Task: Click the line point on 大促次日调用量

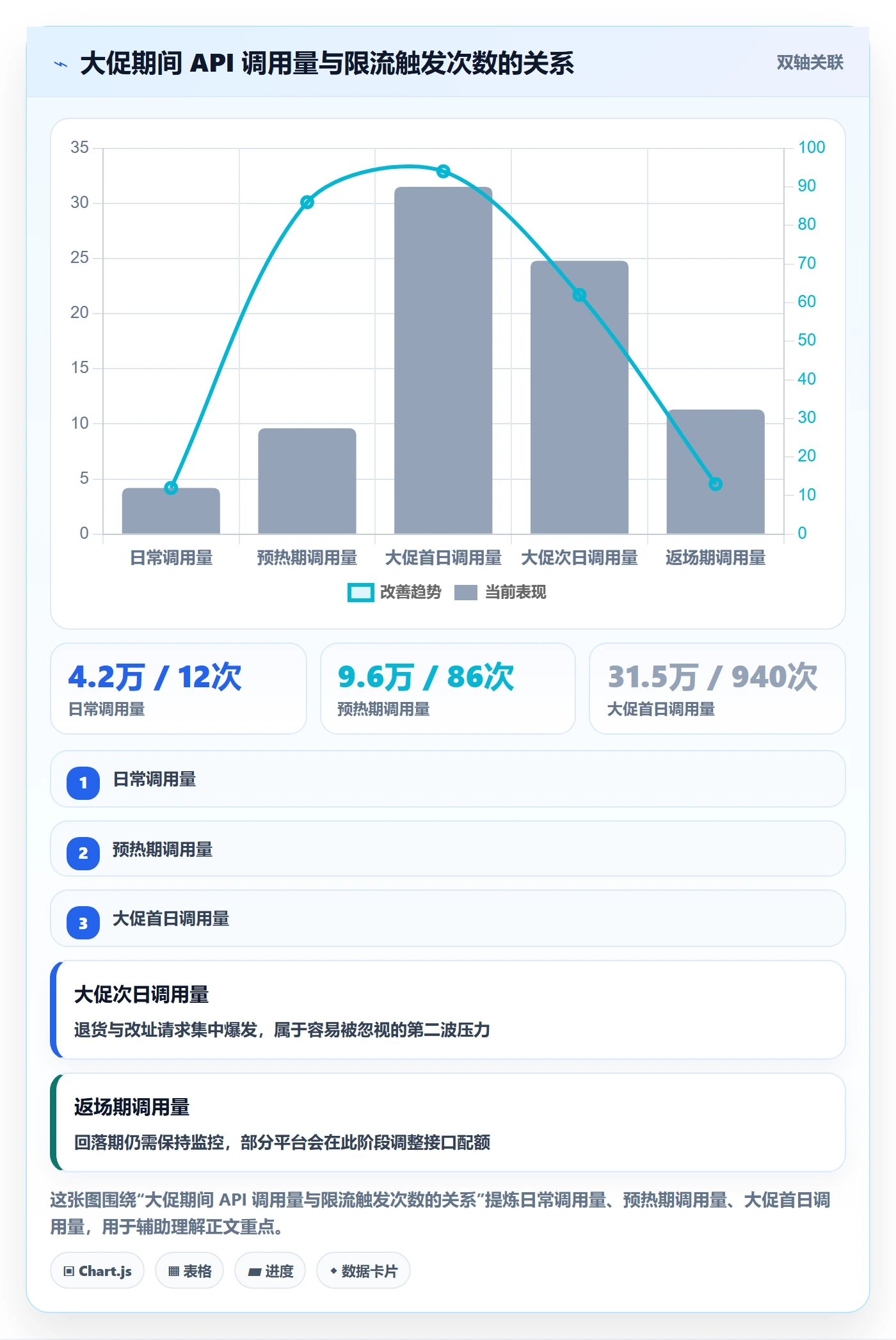Action: 579,295
